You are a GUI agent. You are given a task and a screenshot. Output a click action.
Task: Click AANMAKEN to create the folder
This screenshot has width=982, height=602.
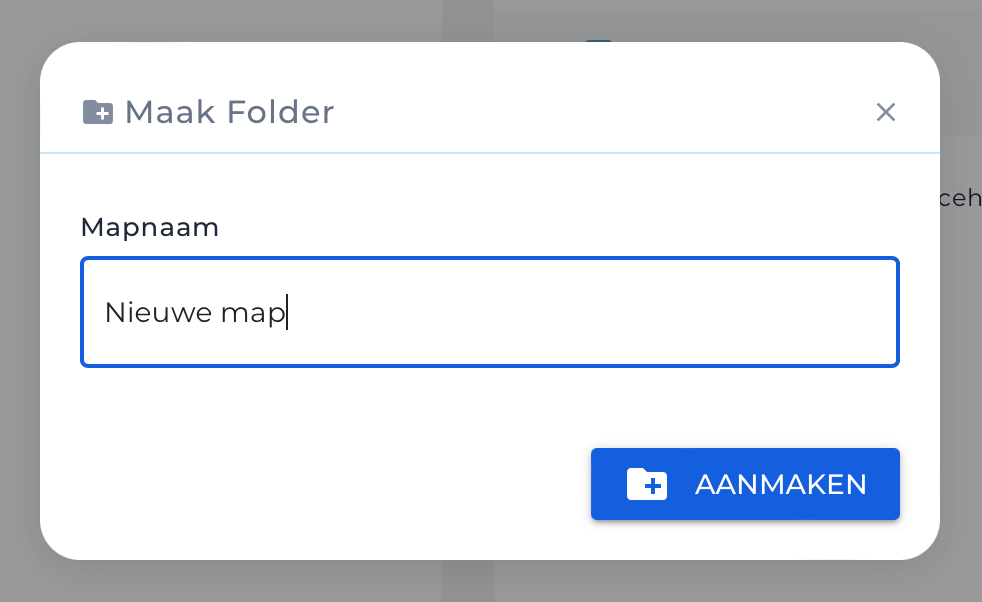745,484
